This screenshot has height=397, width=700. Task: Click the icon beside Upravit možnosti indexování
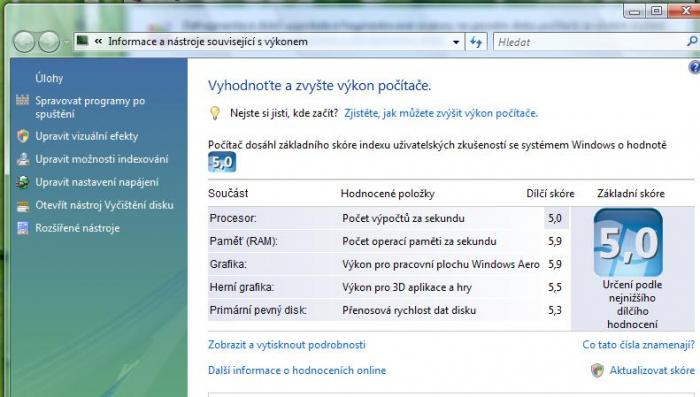coord(23,159)
